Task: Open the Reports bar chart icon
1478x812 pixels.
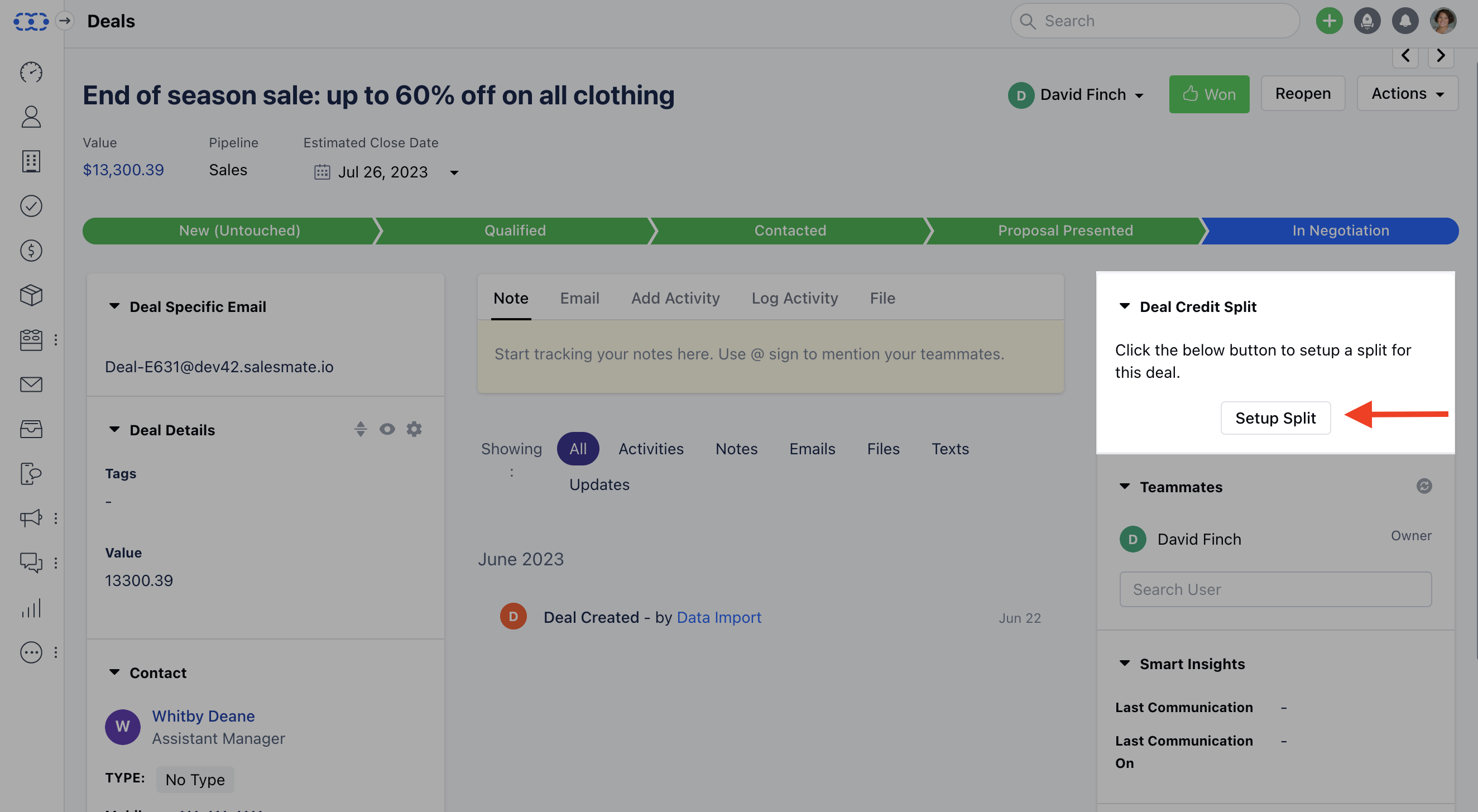Action: [31, 608]
